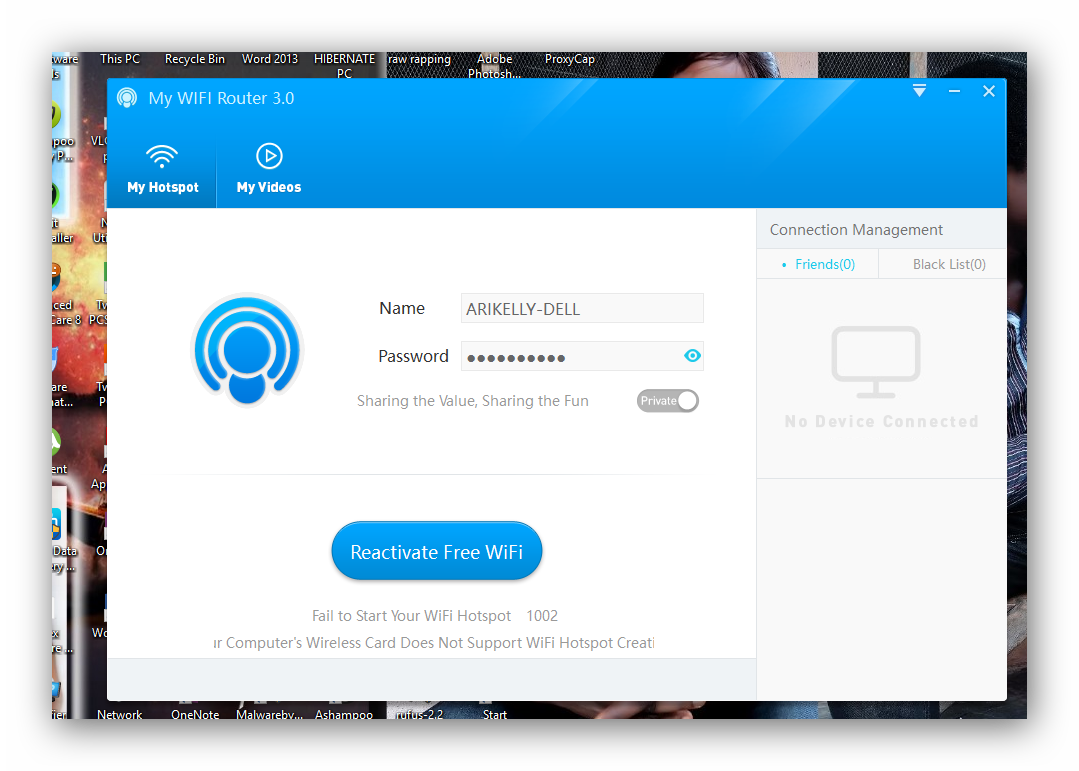Viewport: 1079px width, 771px height.
Task: Open the My Hotspot tab
Action: (162, 169)
